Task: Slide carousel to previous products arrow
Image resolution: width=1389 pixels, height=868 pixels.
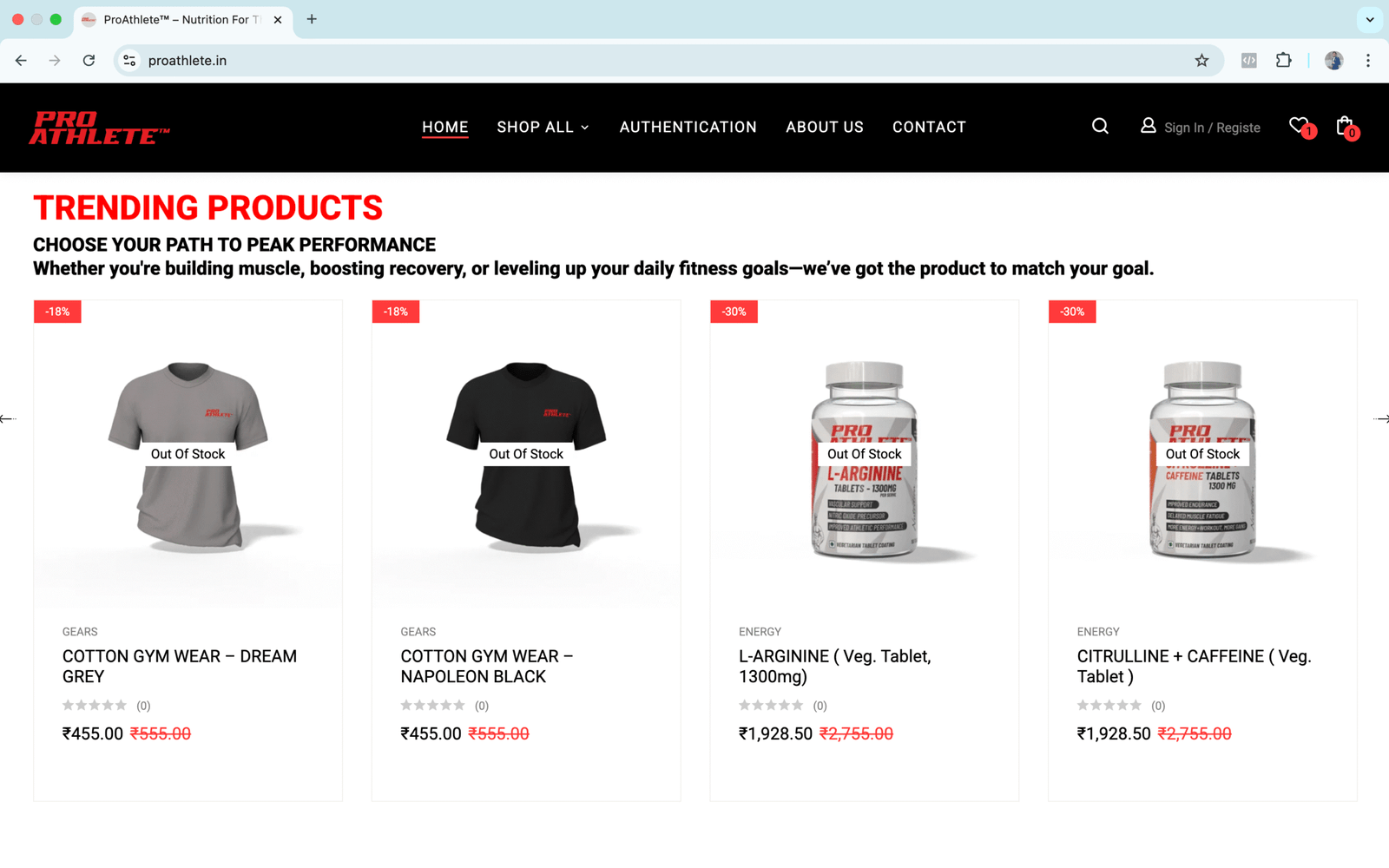Action: coord(8,419)
